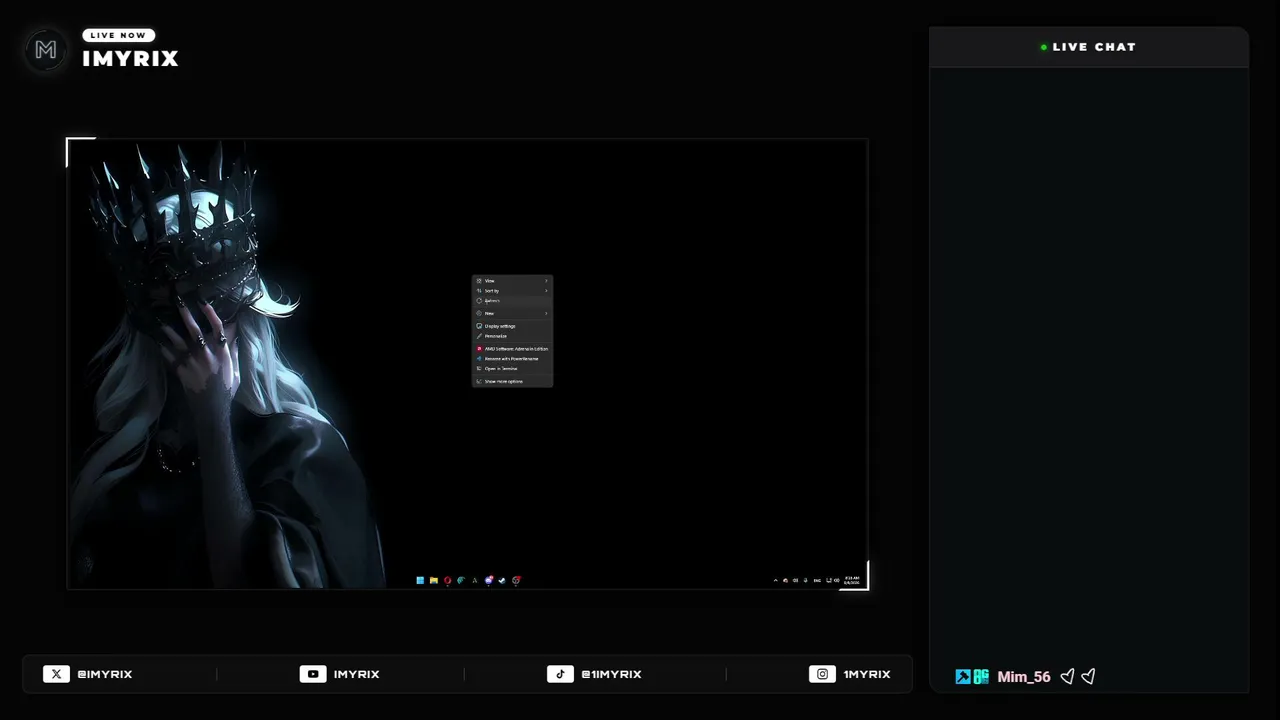The width and height of the screenshot is (1280, 720).
Task: Click the Personalize pencil icon
Action: 480,336
